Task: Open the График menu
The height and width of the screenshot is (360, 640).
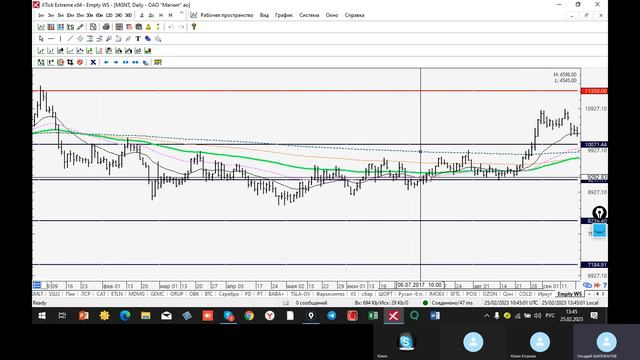Action: click(x=284, y=15)
